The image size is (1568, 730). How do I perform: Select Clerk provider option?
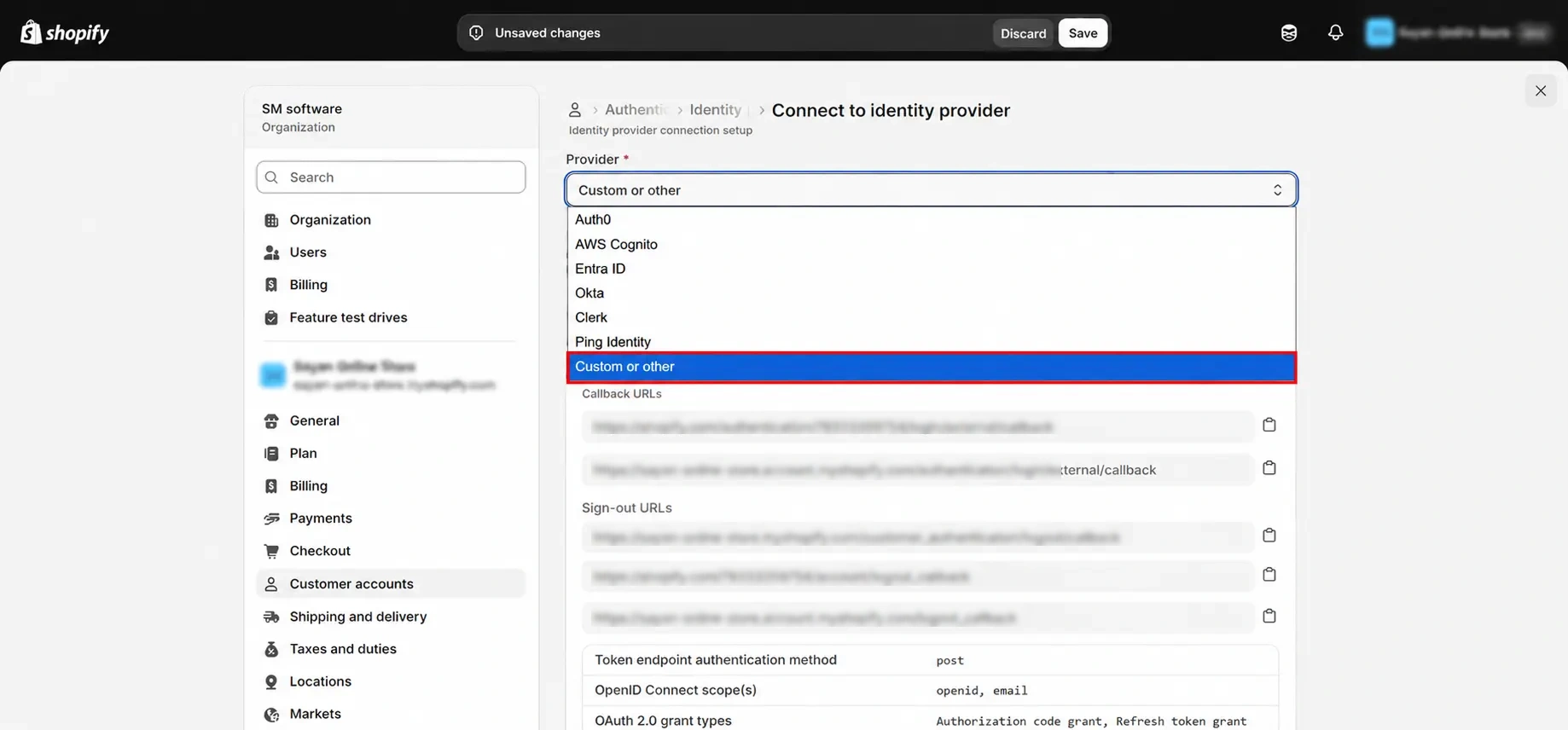(931, 317)
